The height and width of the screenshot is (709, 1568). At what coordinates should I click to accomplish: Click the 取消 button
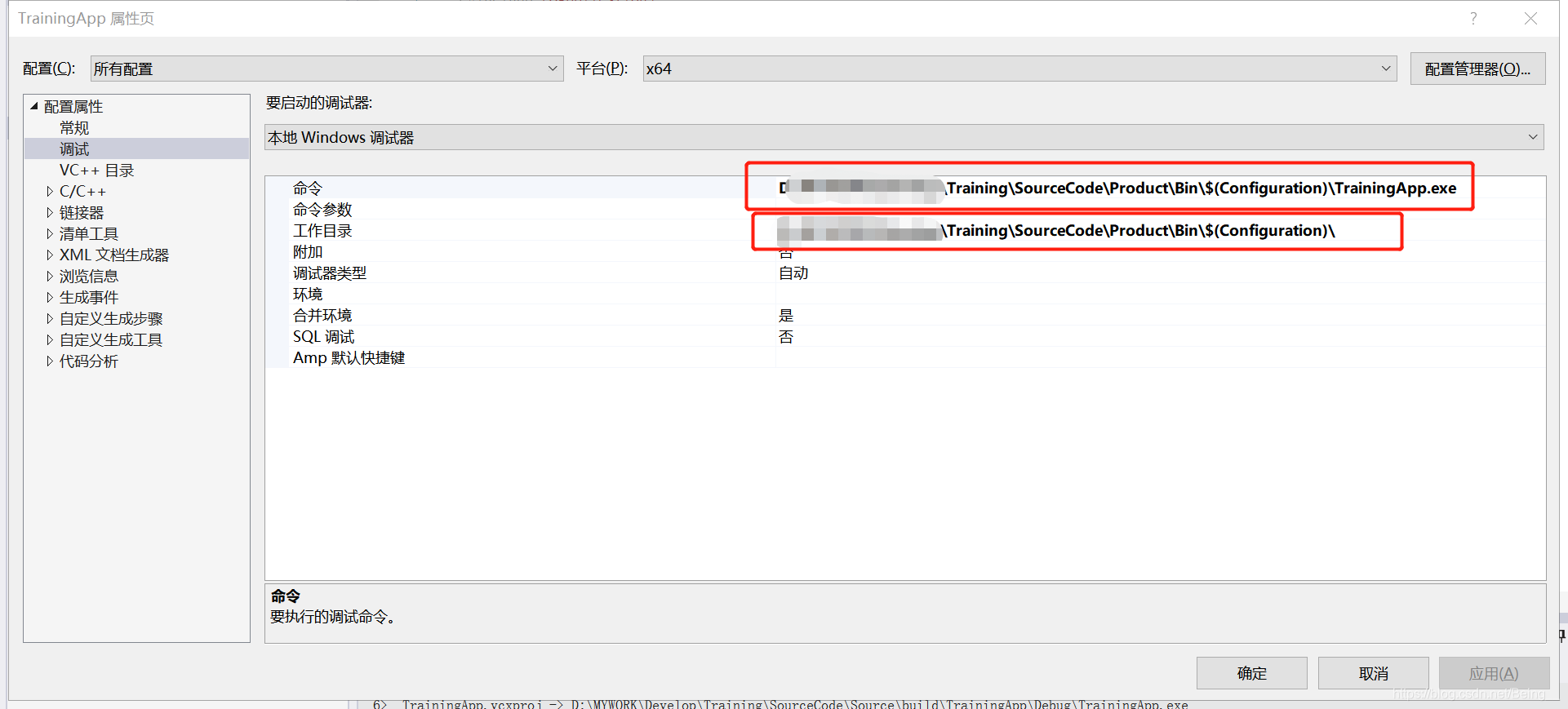(x=1373, y=673)
